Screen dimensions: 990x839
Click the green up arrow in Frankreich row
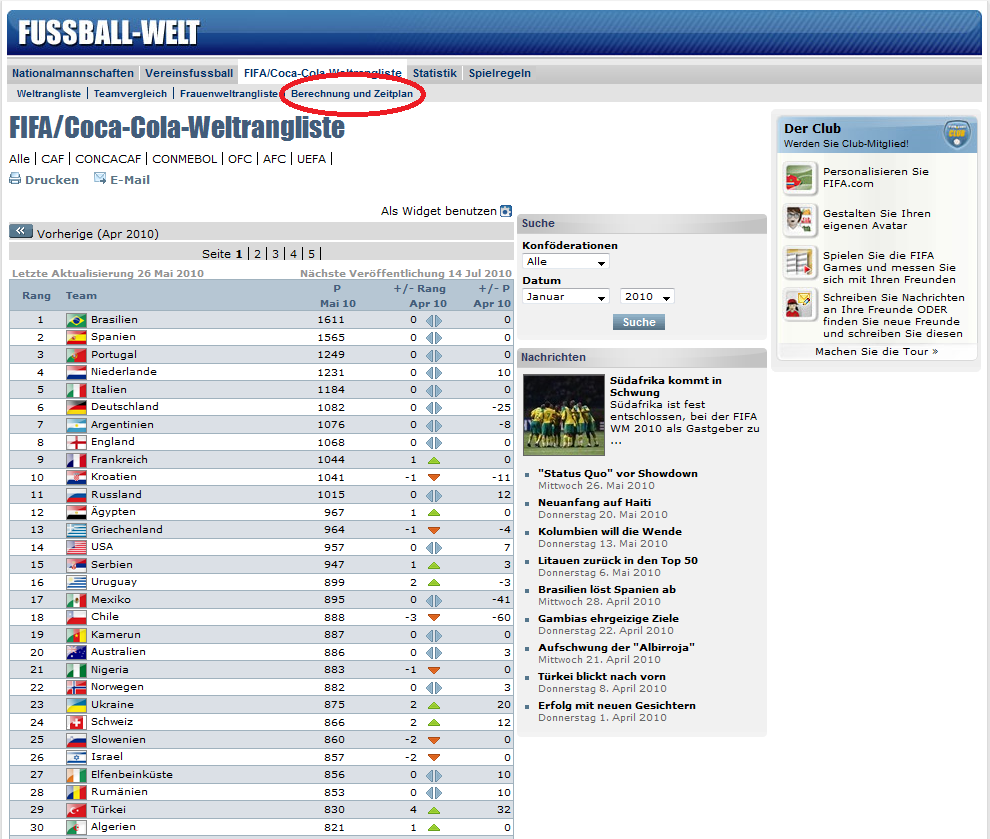(x=434, y=460)
